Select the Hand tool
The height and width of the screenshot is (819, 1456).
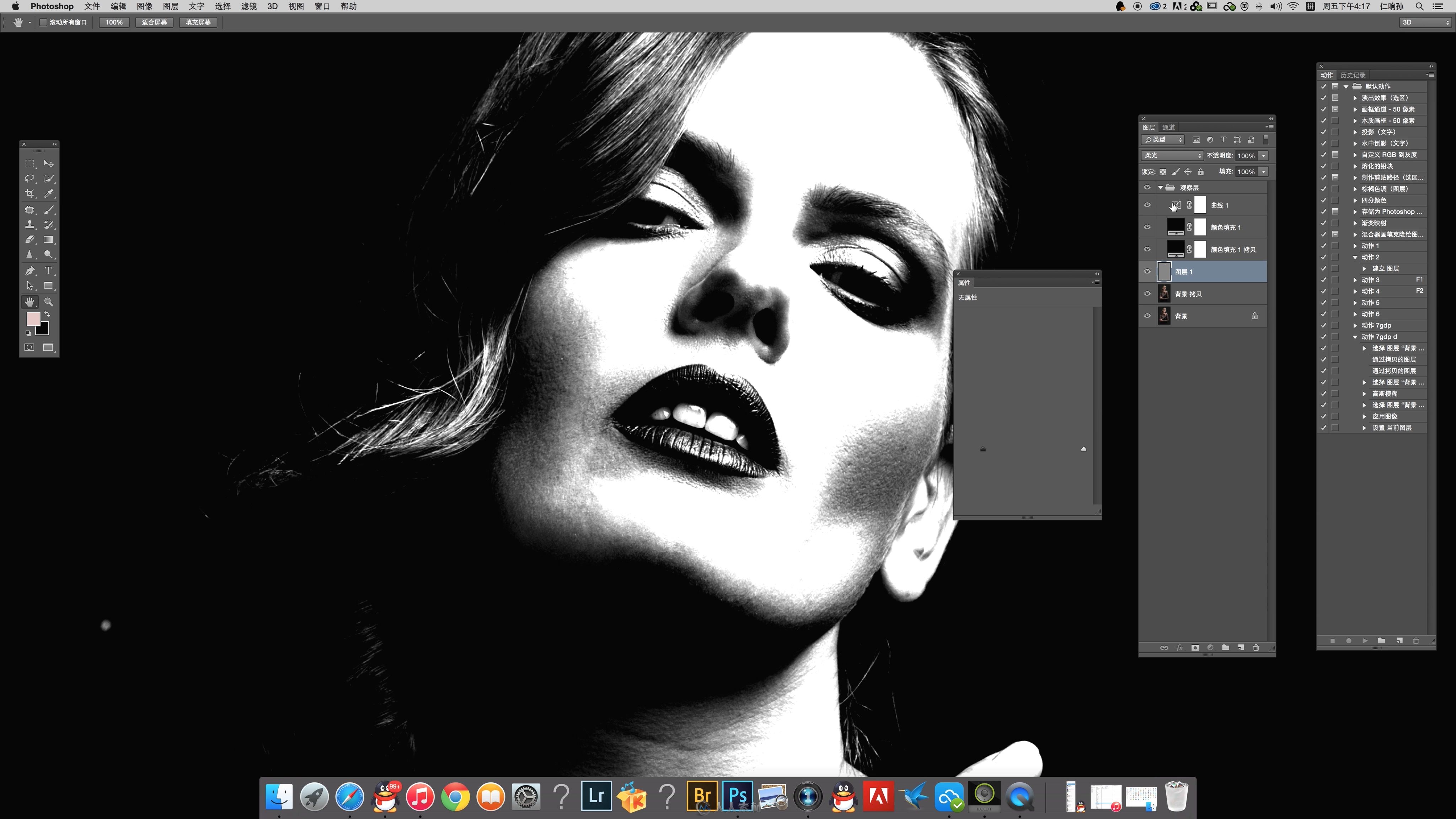[x=30, y=302]
